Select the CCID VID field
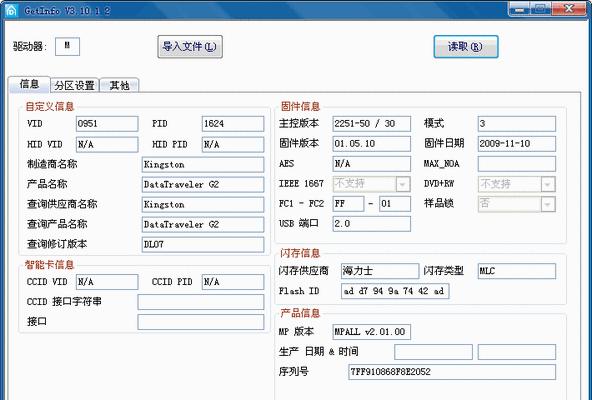The height and width of the screenshot is (400, 592). tap(107, 282)
